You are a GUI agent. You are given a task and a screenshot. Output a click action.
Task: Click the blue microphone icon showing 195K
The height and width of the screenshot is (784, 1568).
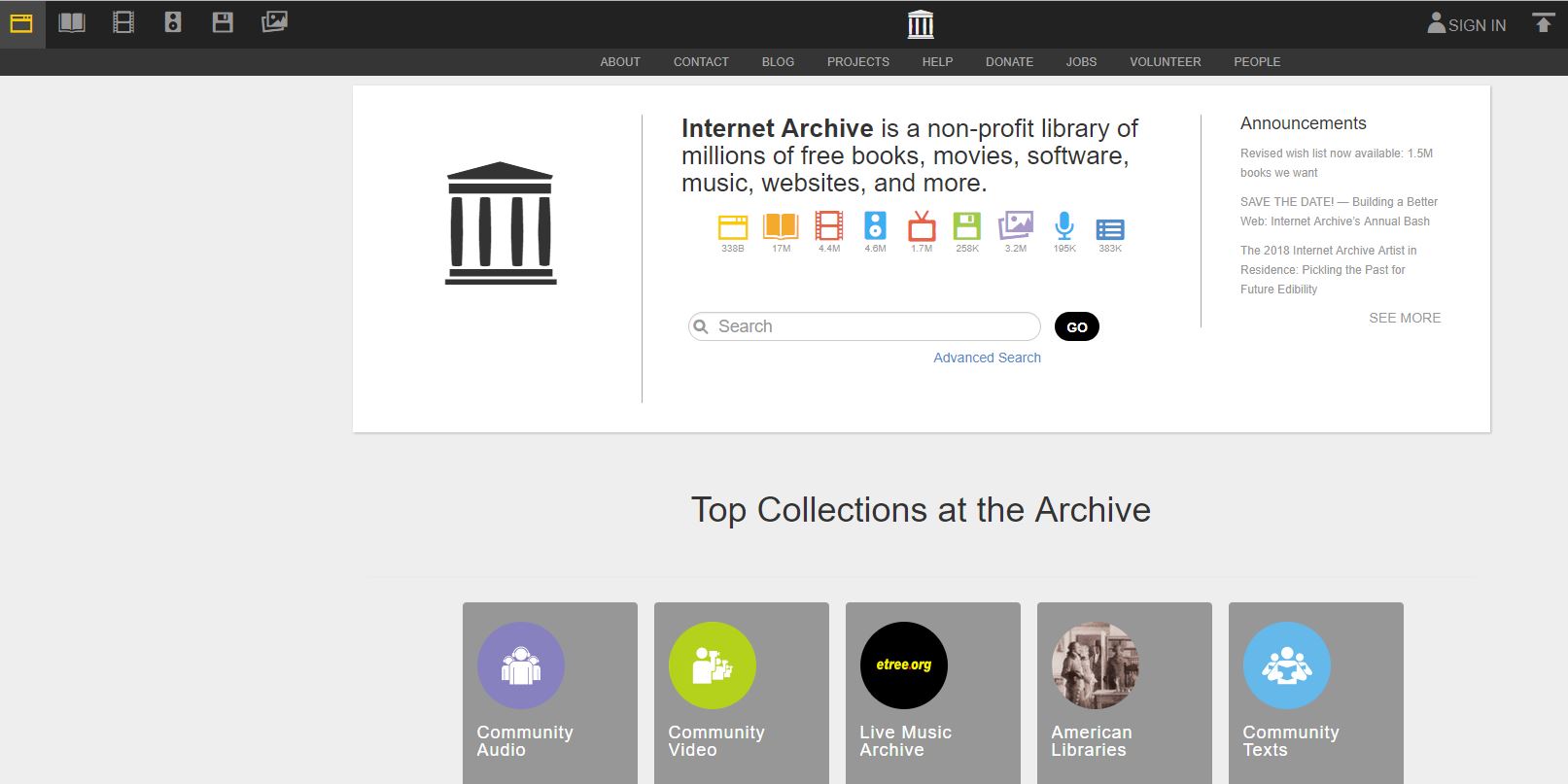tap(1064, 227)
